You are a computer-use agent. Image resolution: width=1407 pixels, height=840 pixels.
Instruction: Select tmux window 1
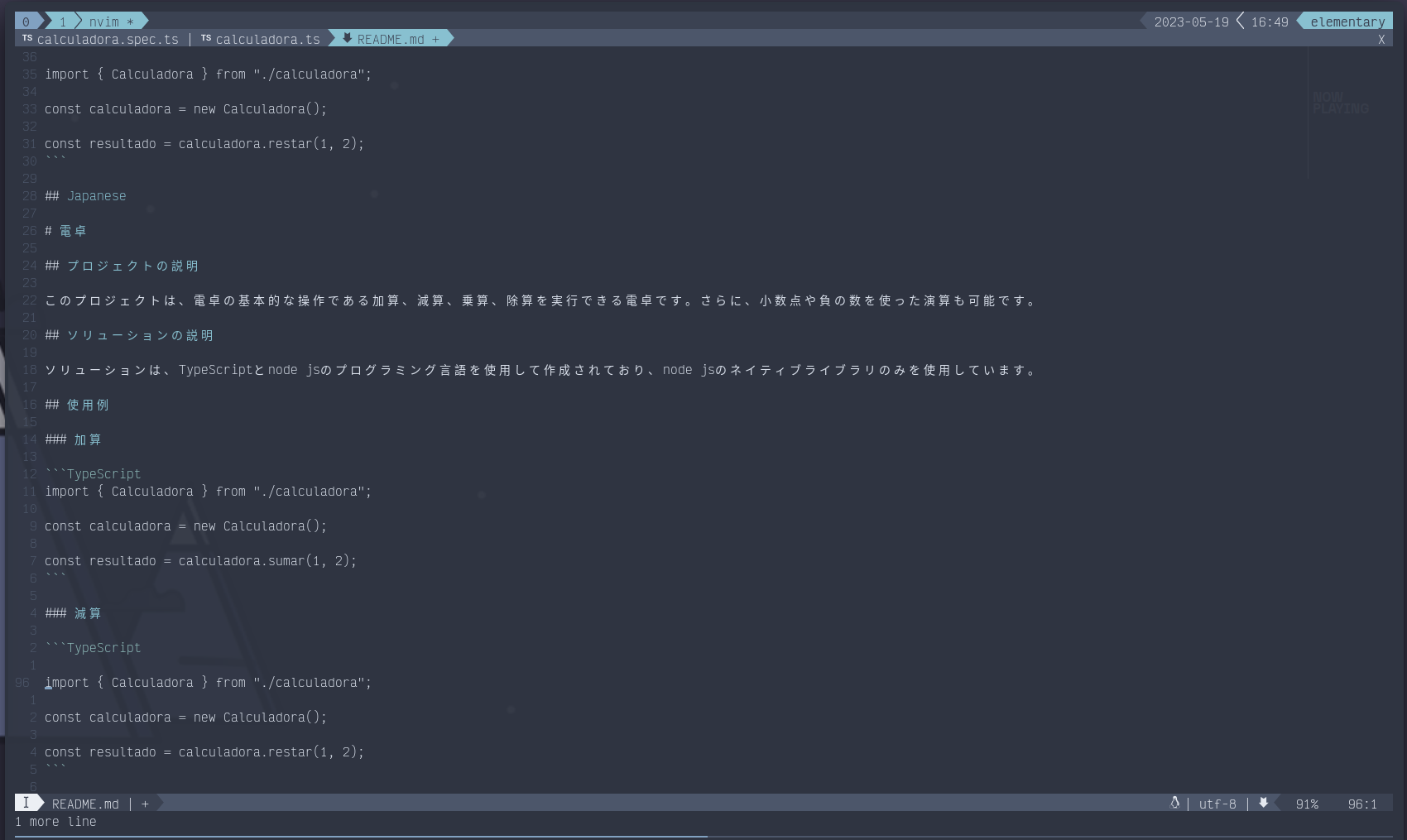click(62, 22)
